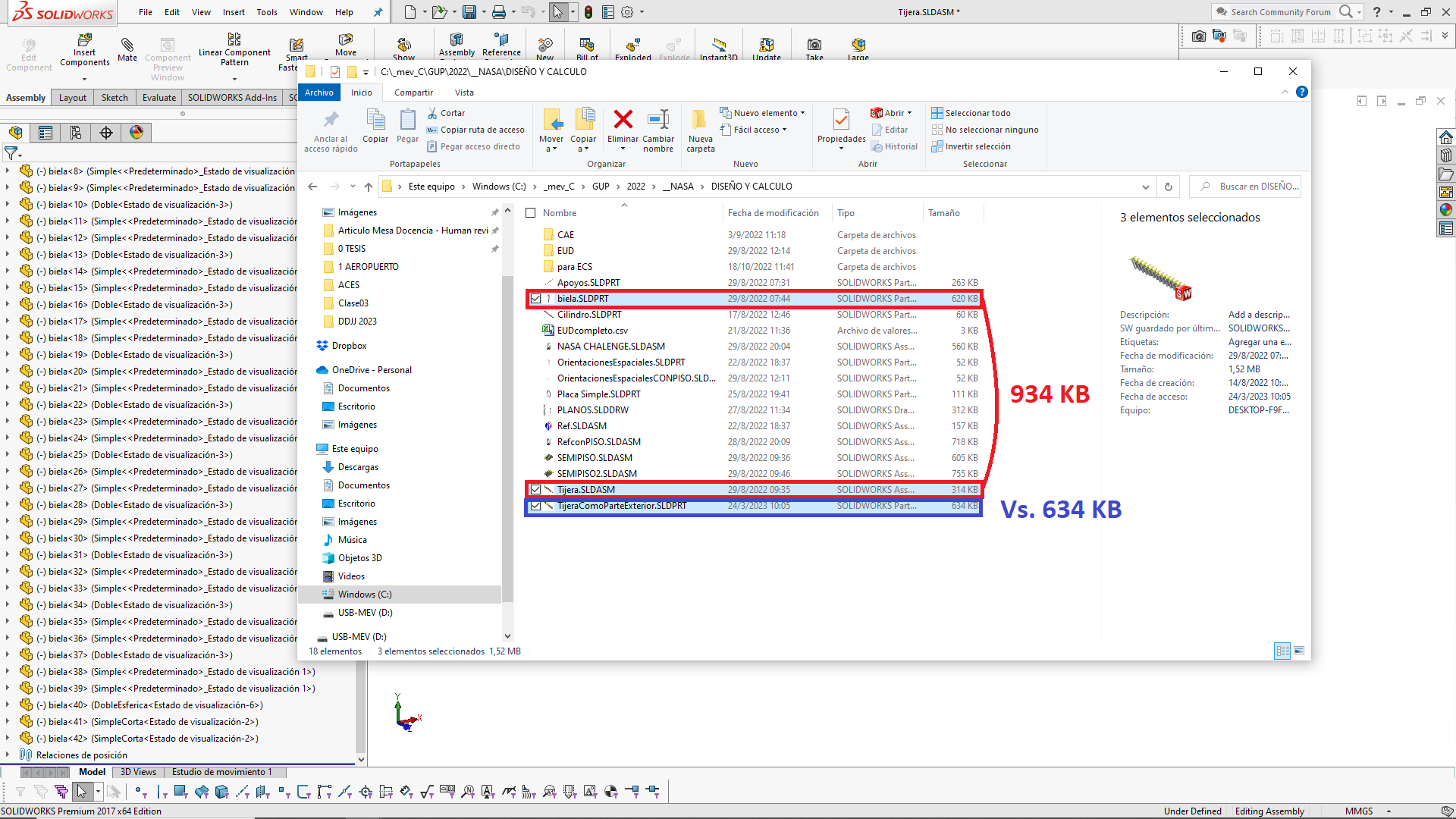This screenshot has height=819, width=1456.
Task: Open the Propiedades icon in ribbon
Action: click(841, 120)
